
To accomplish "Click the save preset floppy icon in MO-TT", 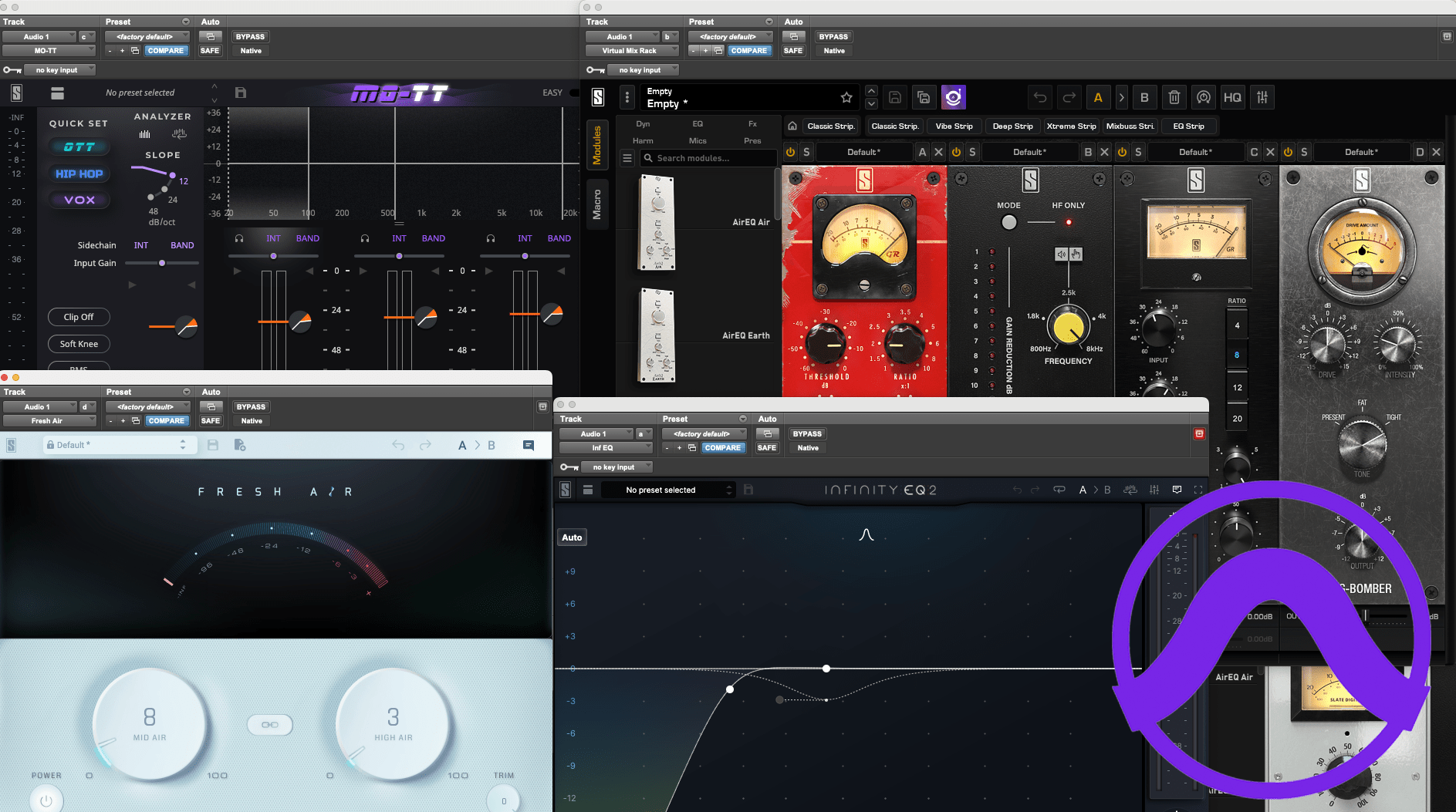I will [241, 93].
